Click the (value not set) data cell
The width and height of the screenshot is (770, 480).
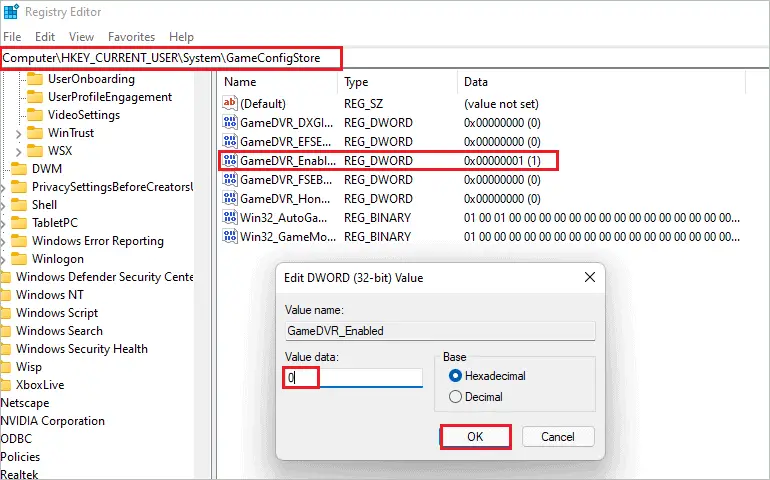click(501, 104)
